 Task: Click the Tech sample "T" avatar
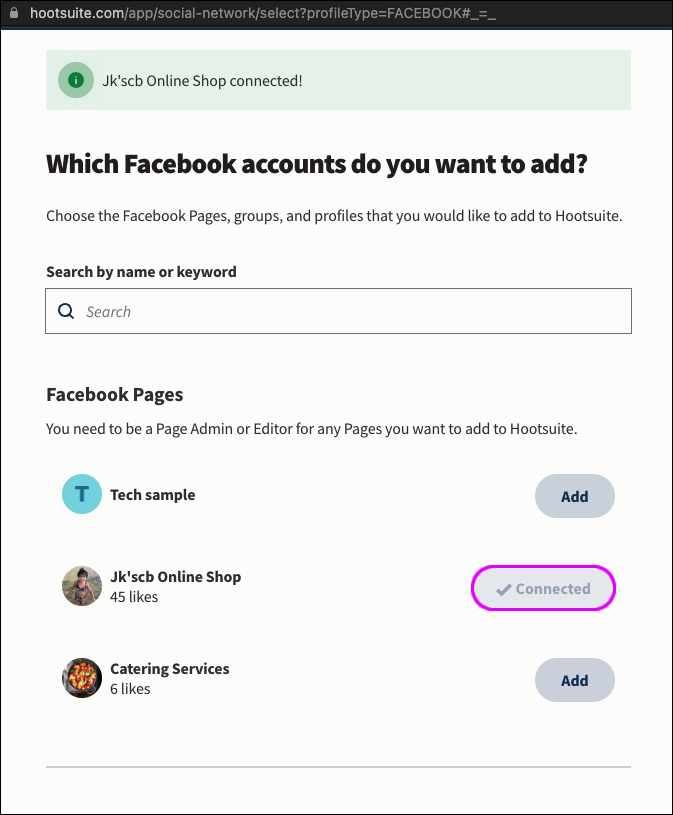[x=82, y=495]
